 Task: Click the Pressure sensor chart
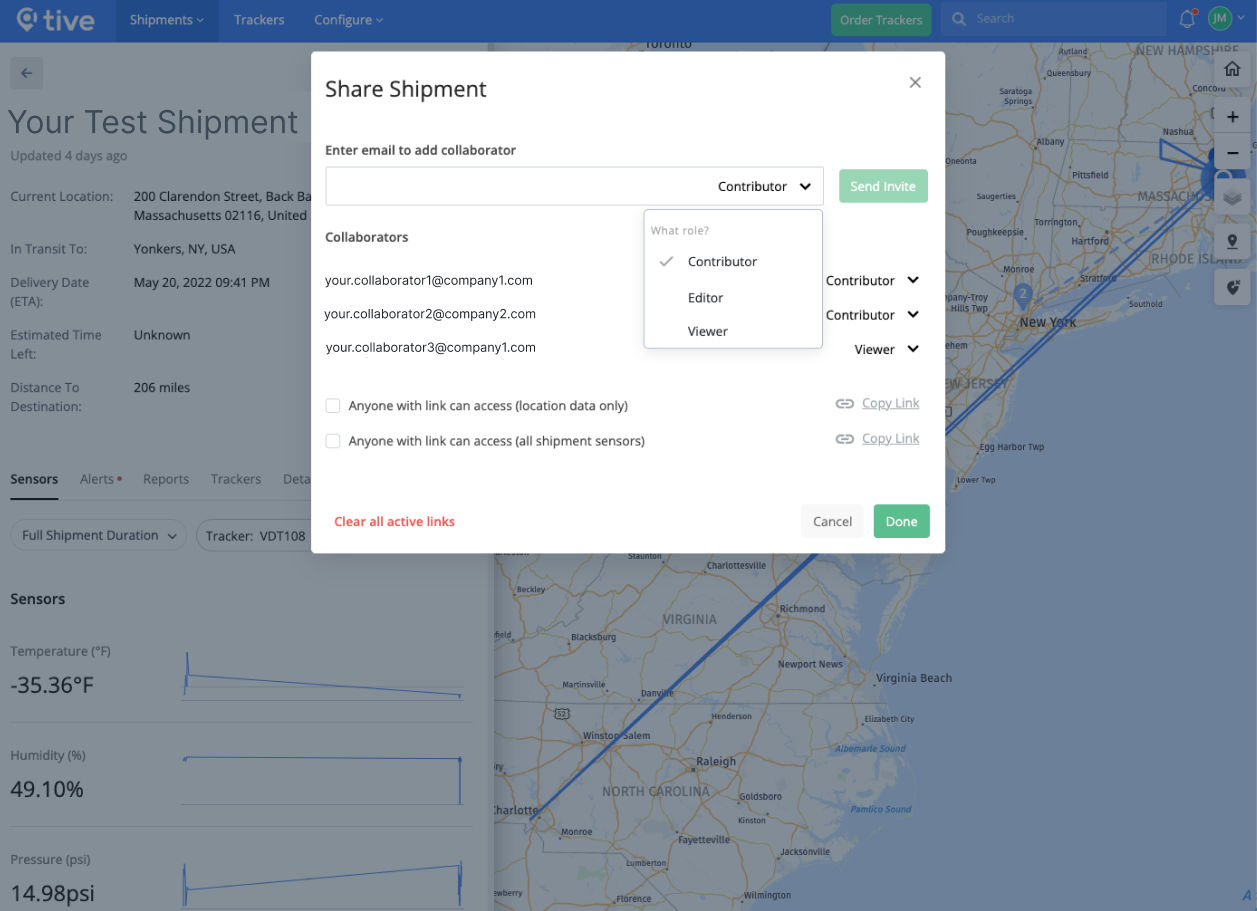point(322,883)
